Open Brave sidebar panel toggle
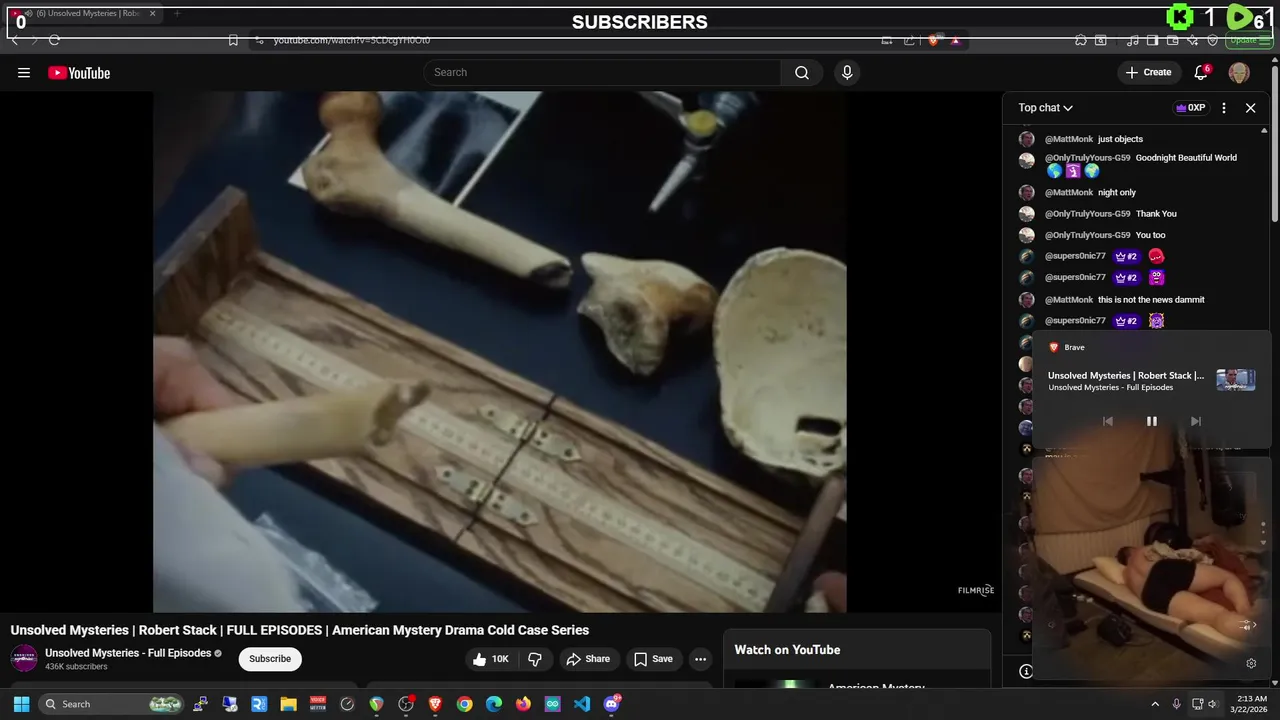Image resolution: width=1280 pixels, height=720 pixels. (x=1152, y=40)
